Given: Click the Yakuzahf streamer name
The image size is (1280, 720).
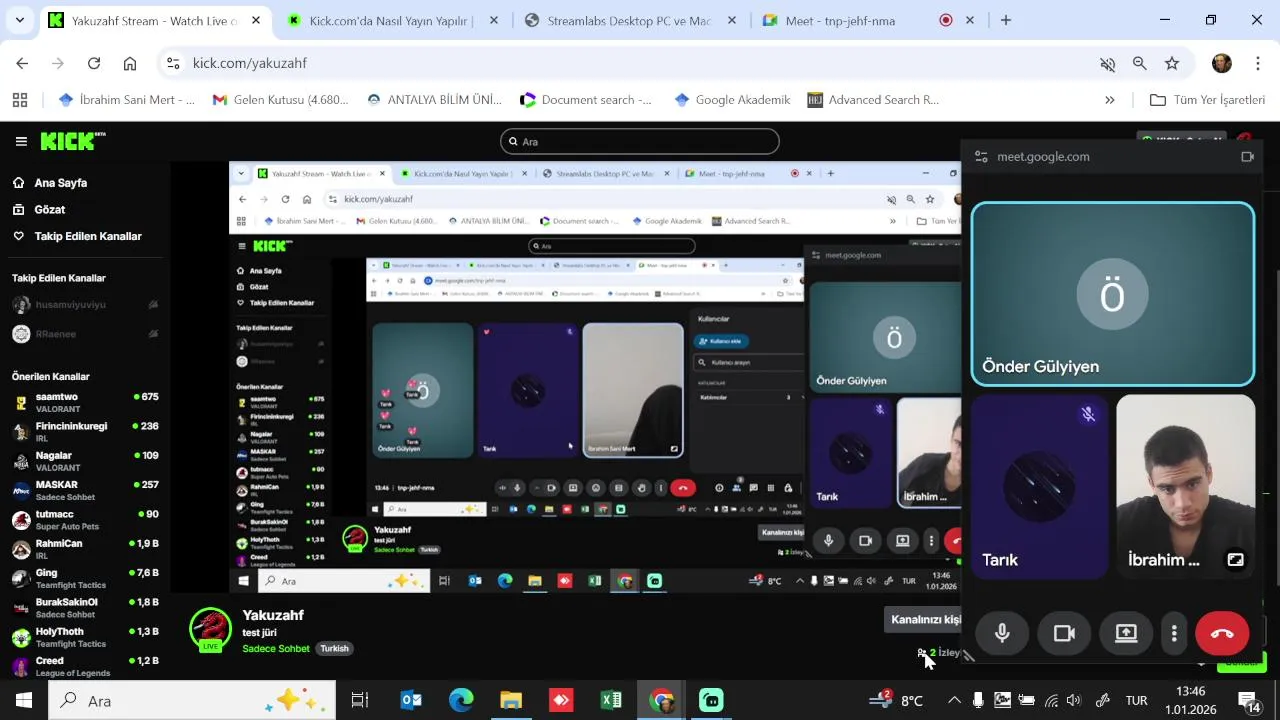Looking at the screenshot, I should 273,615.
